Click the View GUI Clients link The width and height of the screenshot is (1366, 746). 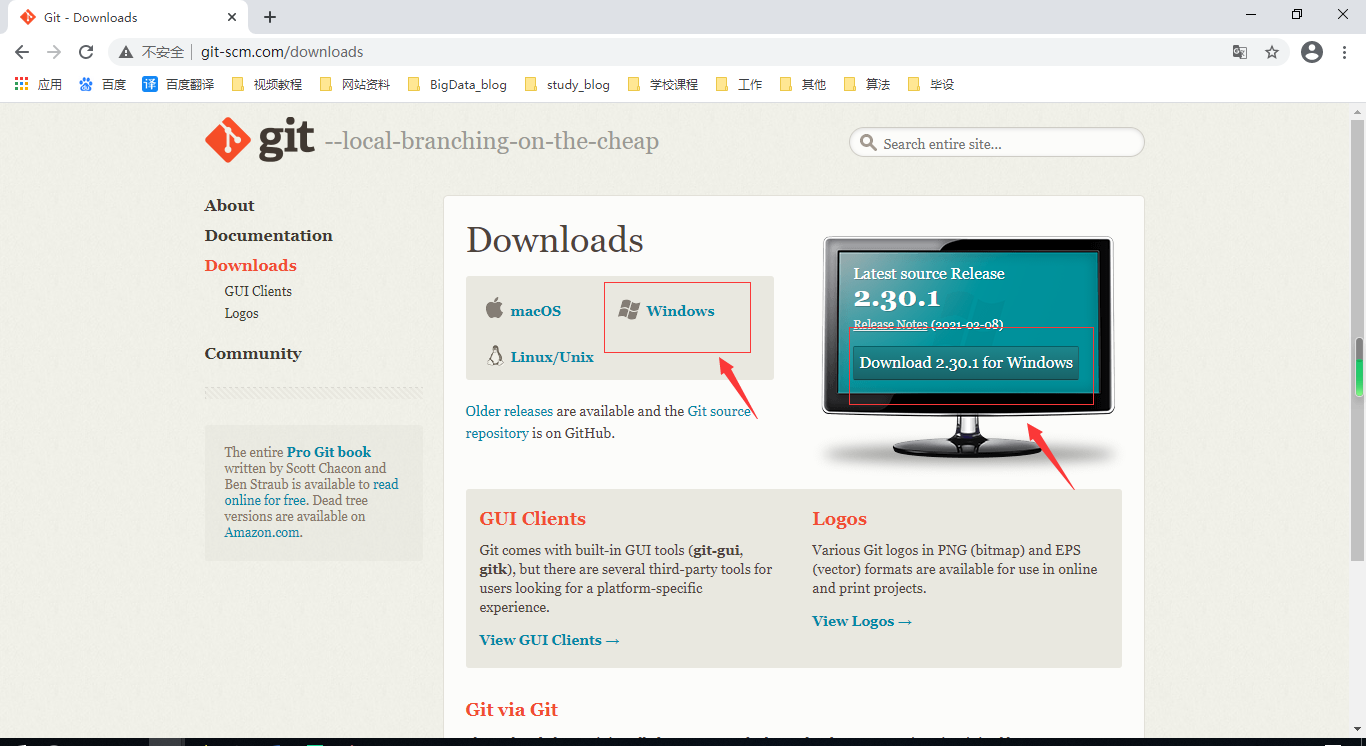pos(549,640)
